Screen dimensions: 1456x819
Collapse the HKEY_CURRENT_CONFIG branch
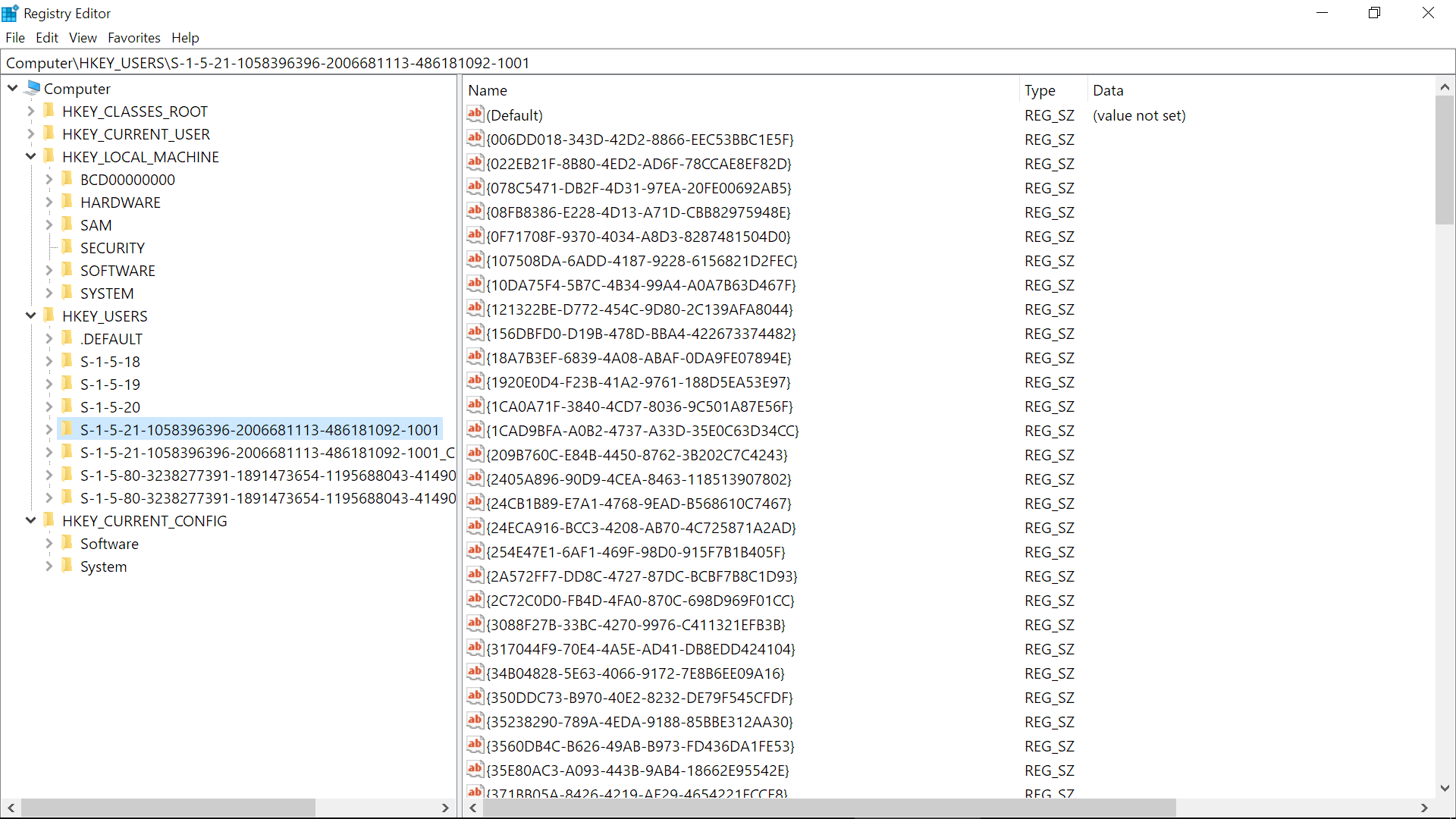click(x=30, y=520)
